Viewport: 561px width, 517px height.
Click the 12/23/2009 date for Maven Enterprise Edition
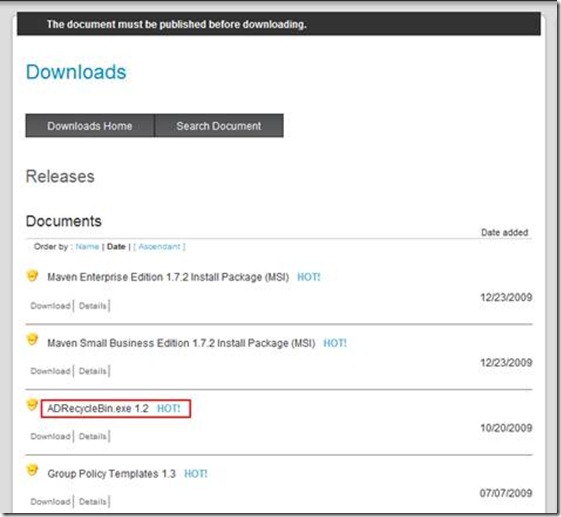tap(506, 297)
